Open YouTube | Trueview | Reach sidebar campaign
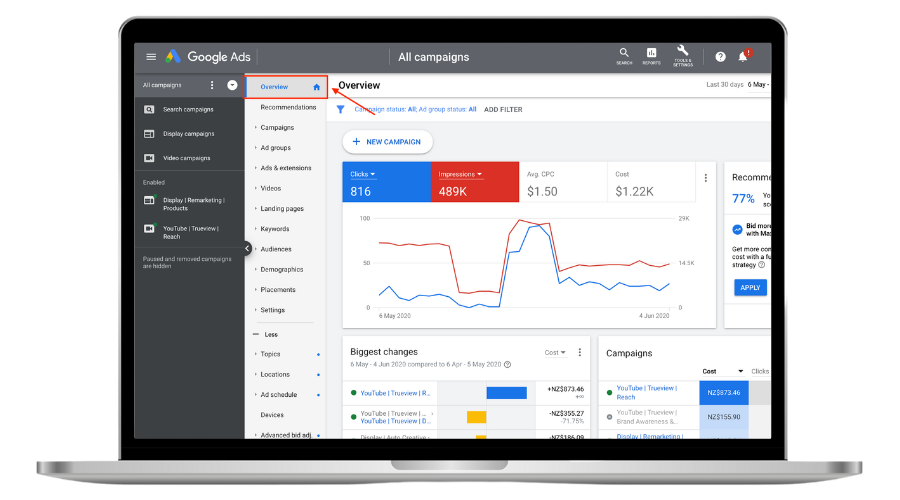Viewport: 900px width, 500px height. pos(190,232)
